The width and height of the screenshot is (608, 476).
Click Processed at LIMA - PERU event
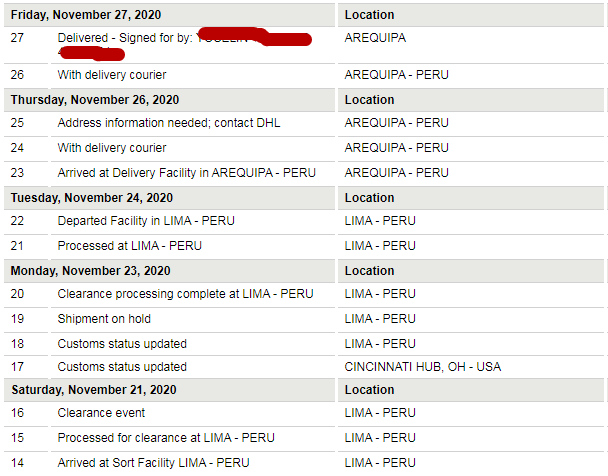coord(130,246)
